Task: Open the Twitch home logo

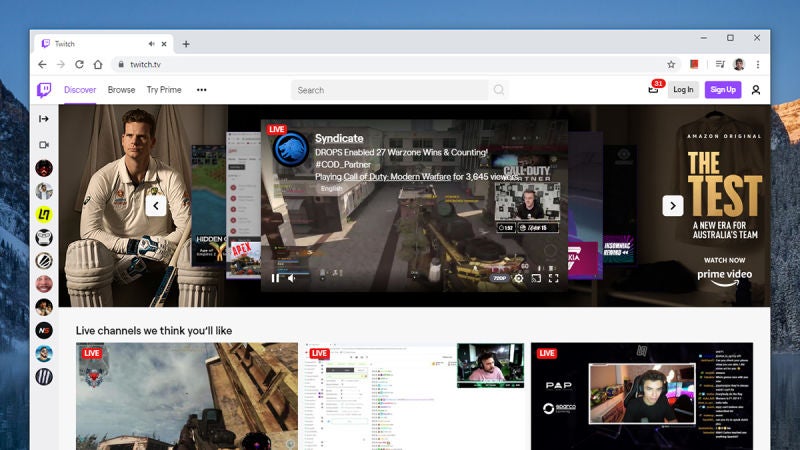Action: tap(44, 90)
